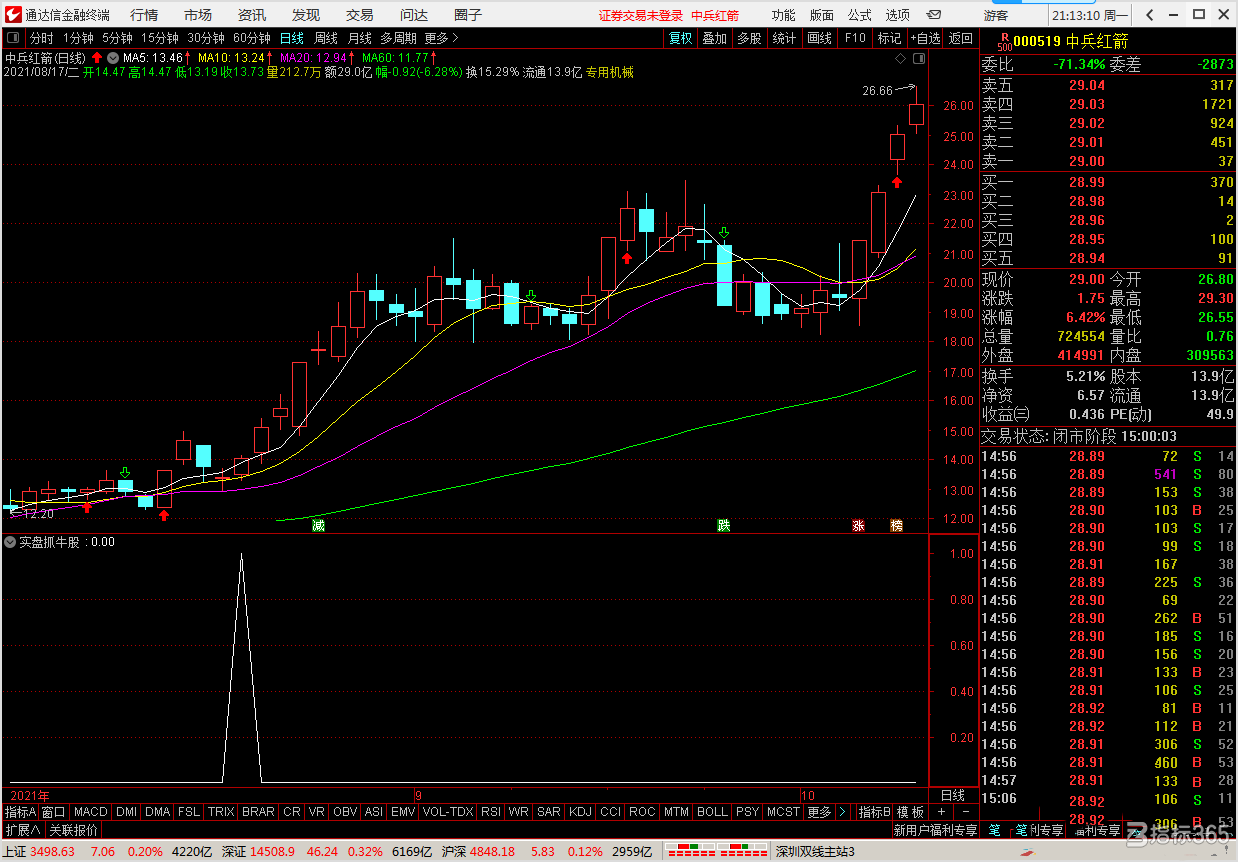Click the 榜 event marker on the chart
Image resolution: width=1238 pixels, height=862 pixels.
(897, 525)
